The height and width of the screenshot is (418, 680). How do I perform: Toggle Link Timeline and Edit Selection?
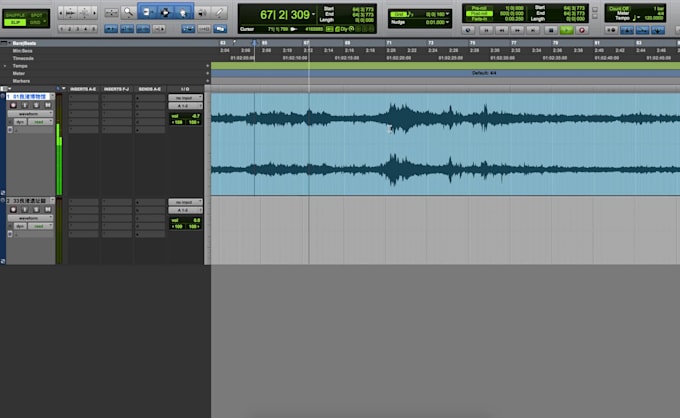pyautogui.click(x=127, y=29)
